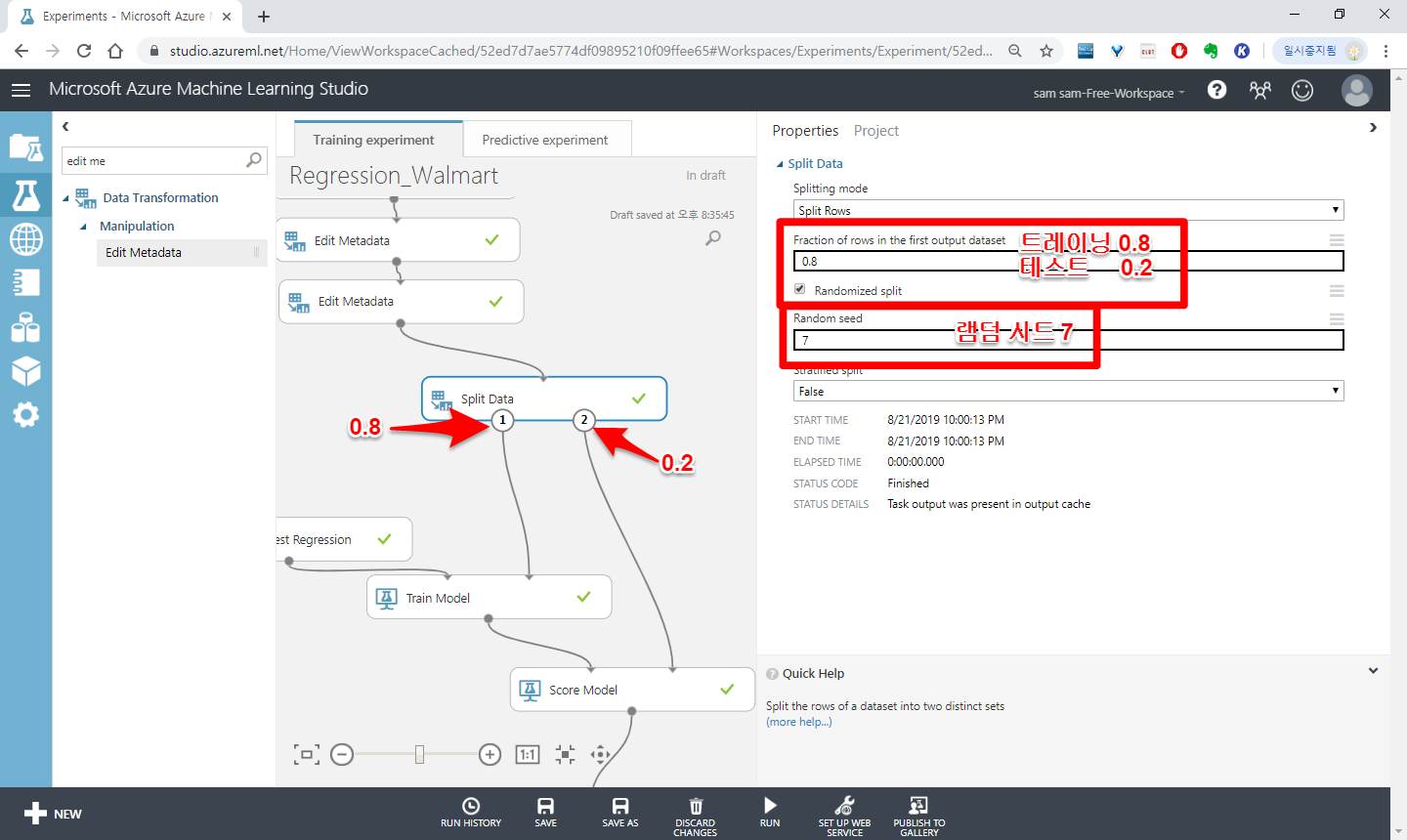Click the Random seed input field
The width and height of the screenshot is (1407, 840).
coord(1068,340)
